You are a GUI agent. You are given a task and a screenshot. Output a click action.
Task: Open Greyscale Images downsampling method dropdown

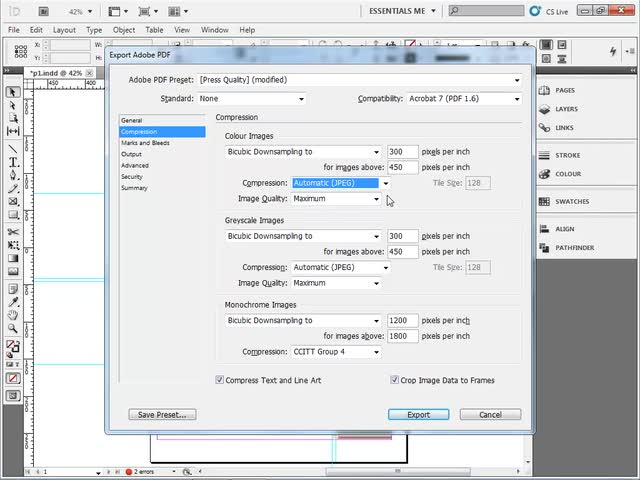[303, 236]
